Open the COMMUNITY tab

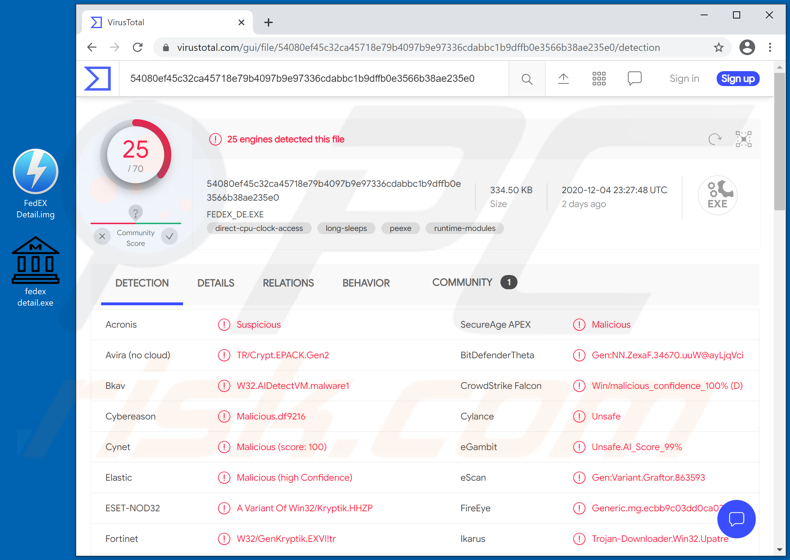tap(474, 282)
